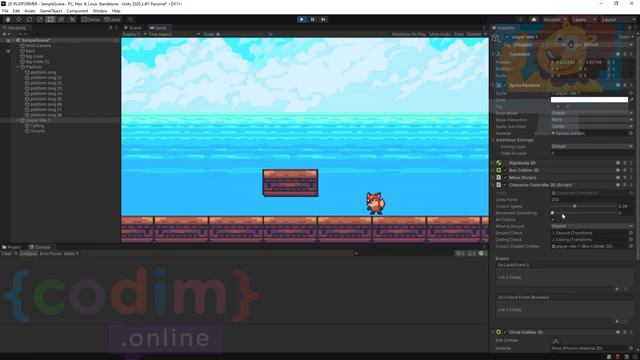Click the Sprite Renderer Color swatch
Screen dimensions: 640x360
pyautogui.click(x=589, y=100)
